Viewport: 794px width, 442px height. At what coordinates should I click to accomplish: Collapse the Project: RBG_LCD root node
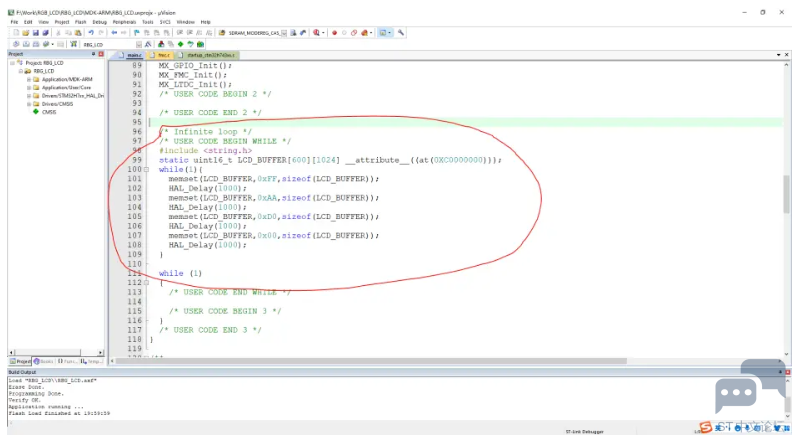(x=13, y=63)
